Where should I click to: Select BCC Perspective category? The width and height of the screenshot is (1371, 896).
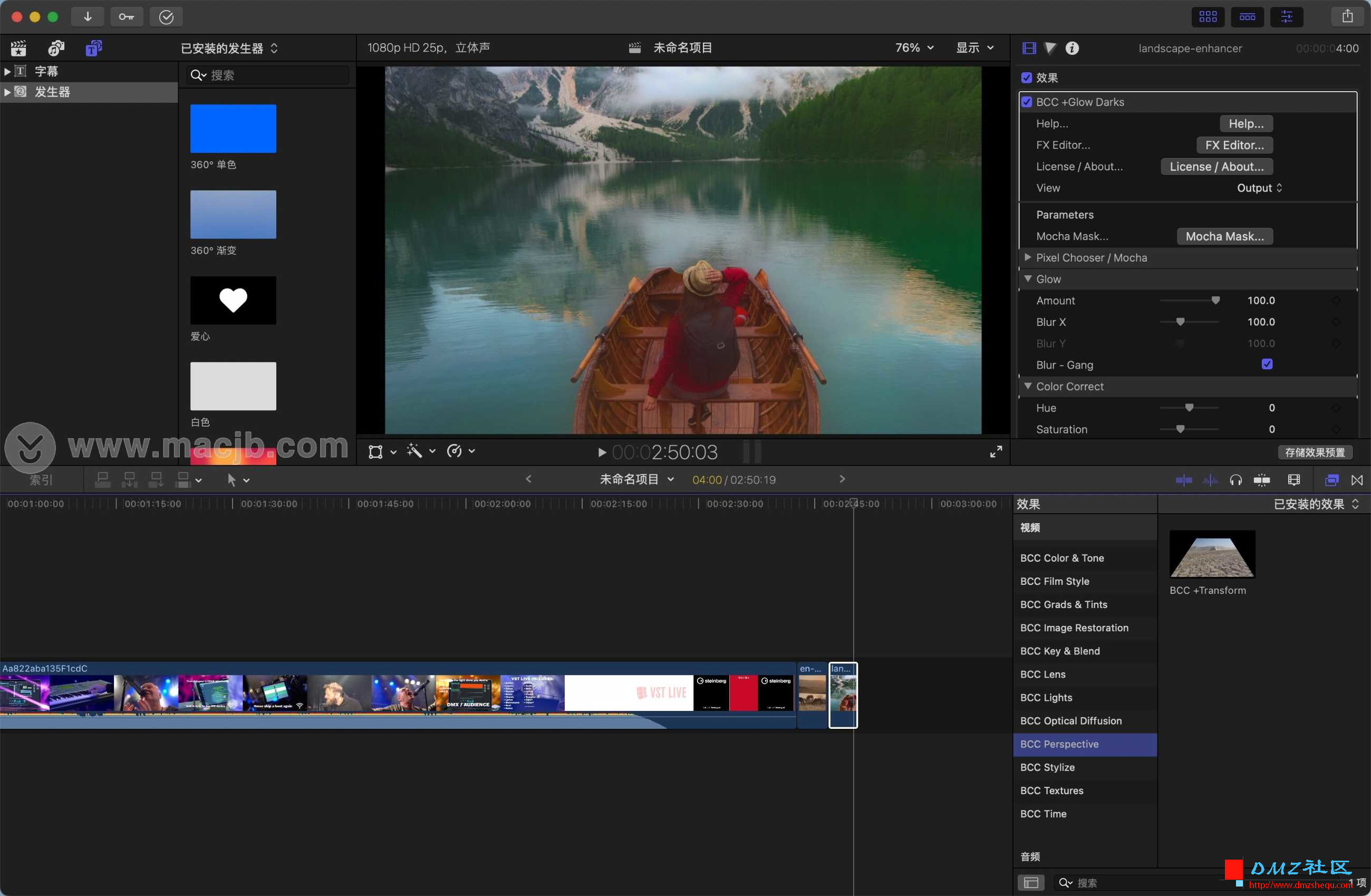click(x=1085, y=744)
